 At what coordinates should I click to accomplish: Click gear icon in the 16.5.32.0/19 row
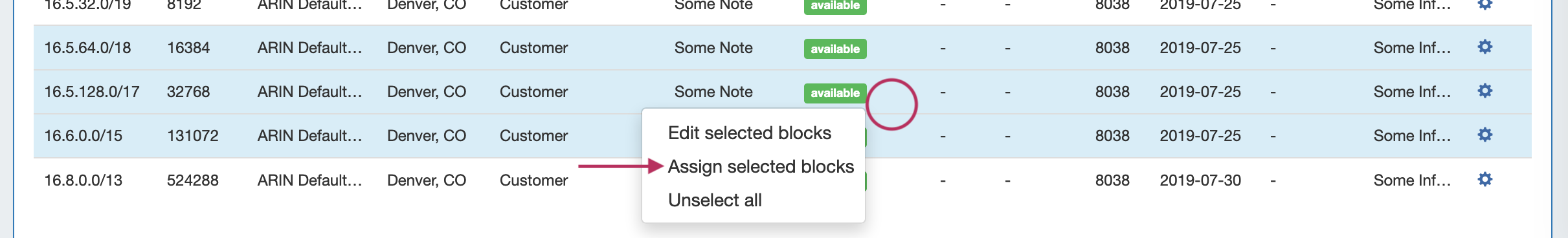pyautogui.click(x=1484, y=5)
